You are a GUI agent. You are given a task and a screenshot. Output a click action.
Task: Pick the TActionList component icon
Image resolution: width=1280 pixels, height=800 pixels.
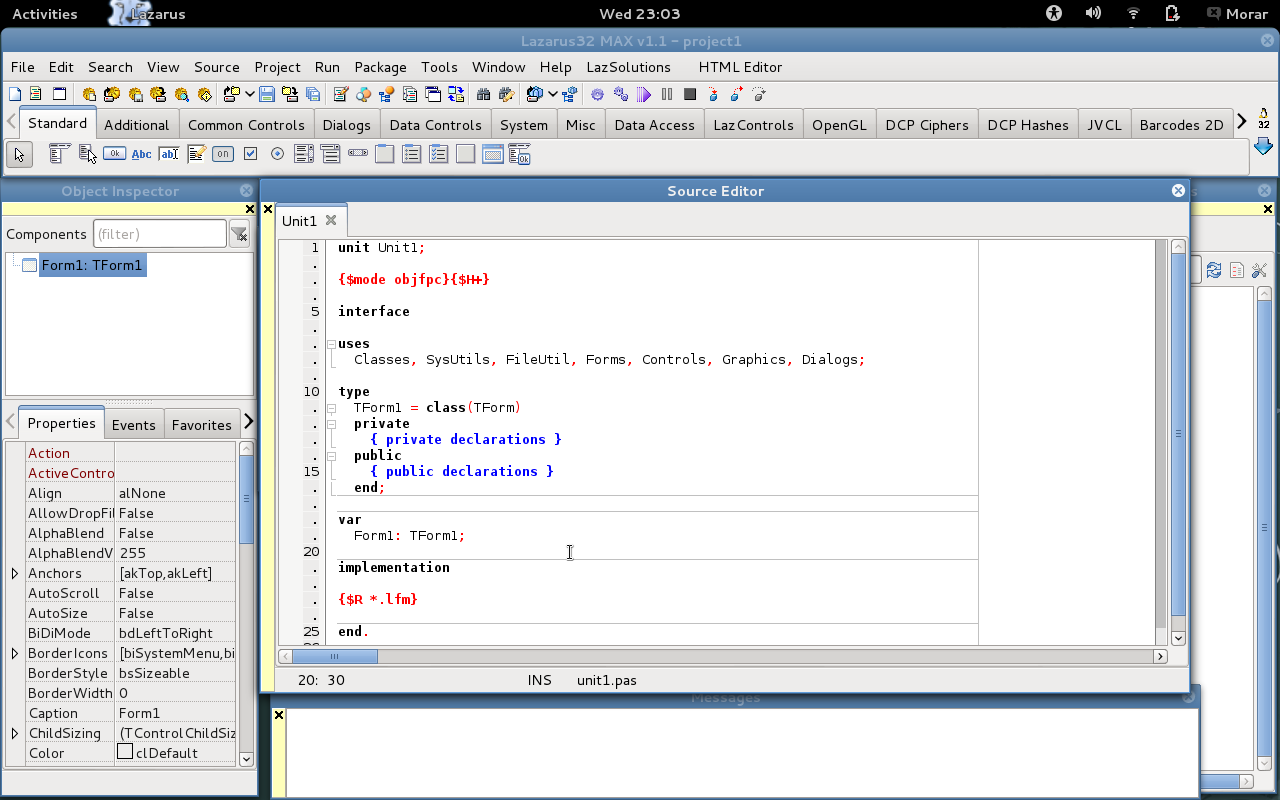coord(519,153)
